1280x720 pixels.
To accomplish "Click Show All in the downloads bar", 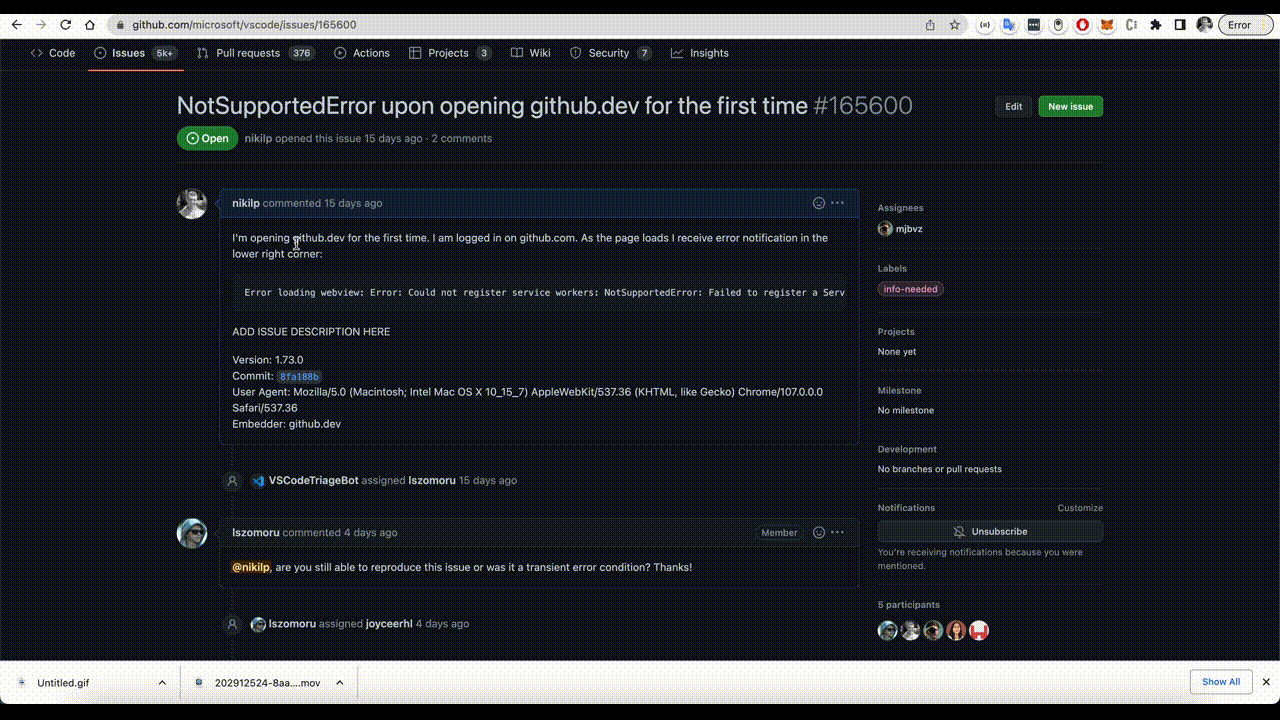I will pos(1220,681).
